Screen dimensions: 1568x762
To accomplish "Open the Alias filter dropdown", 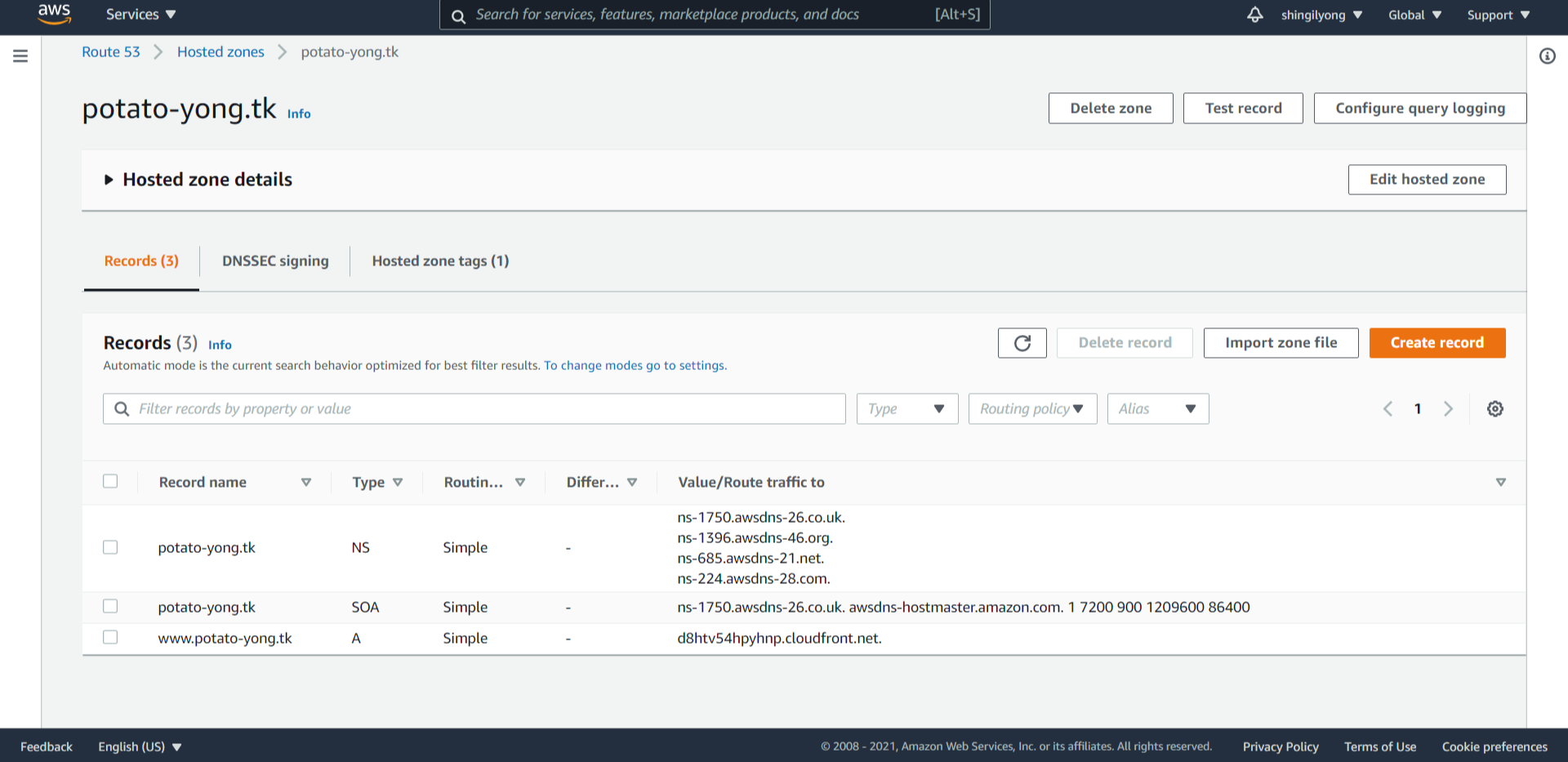I will point(1158,408).
